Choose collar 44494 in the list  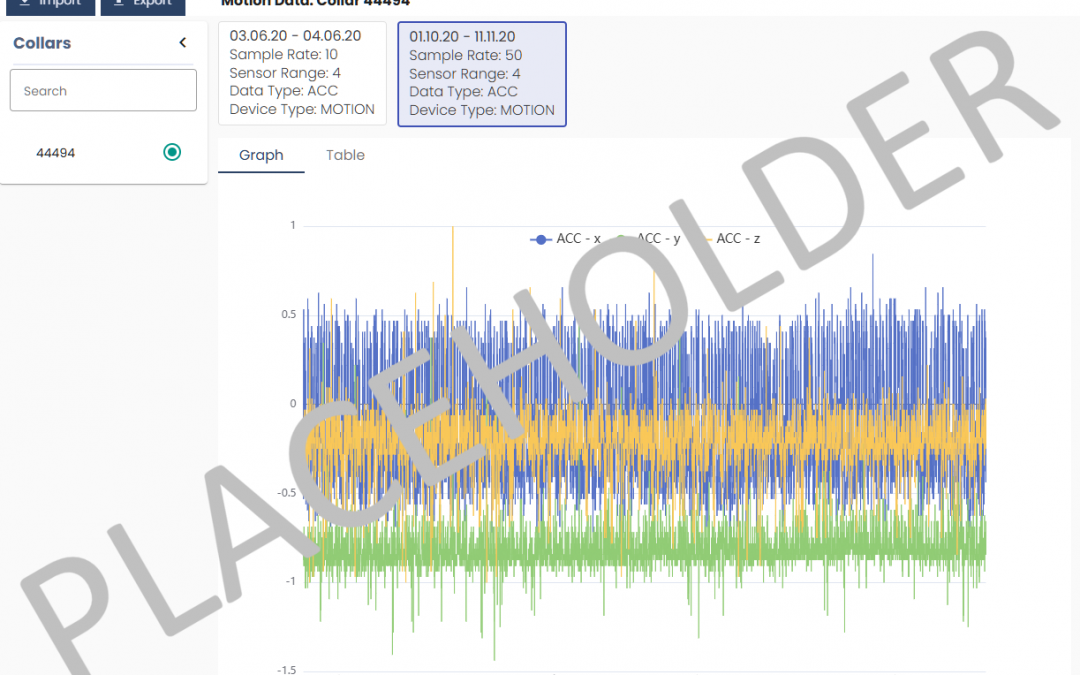point(56,153)
